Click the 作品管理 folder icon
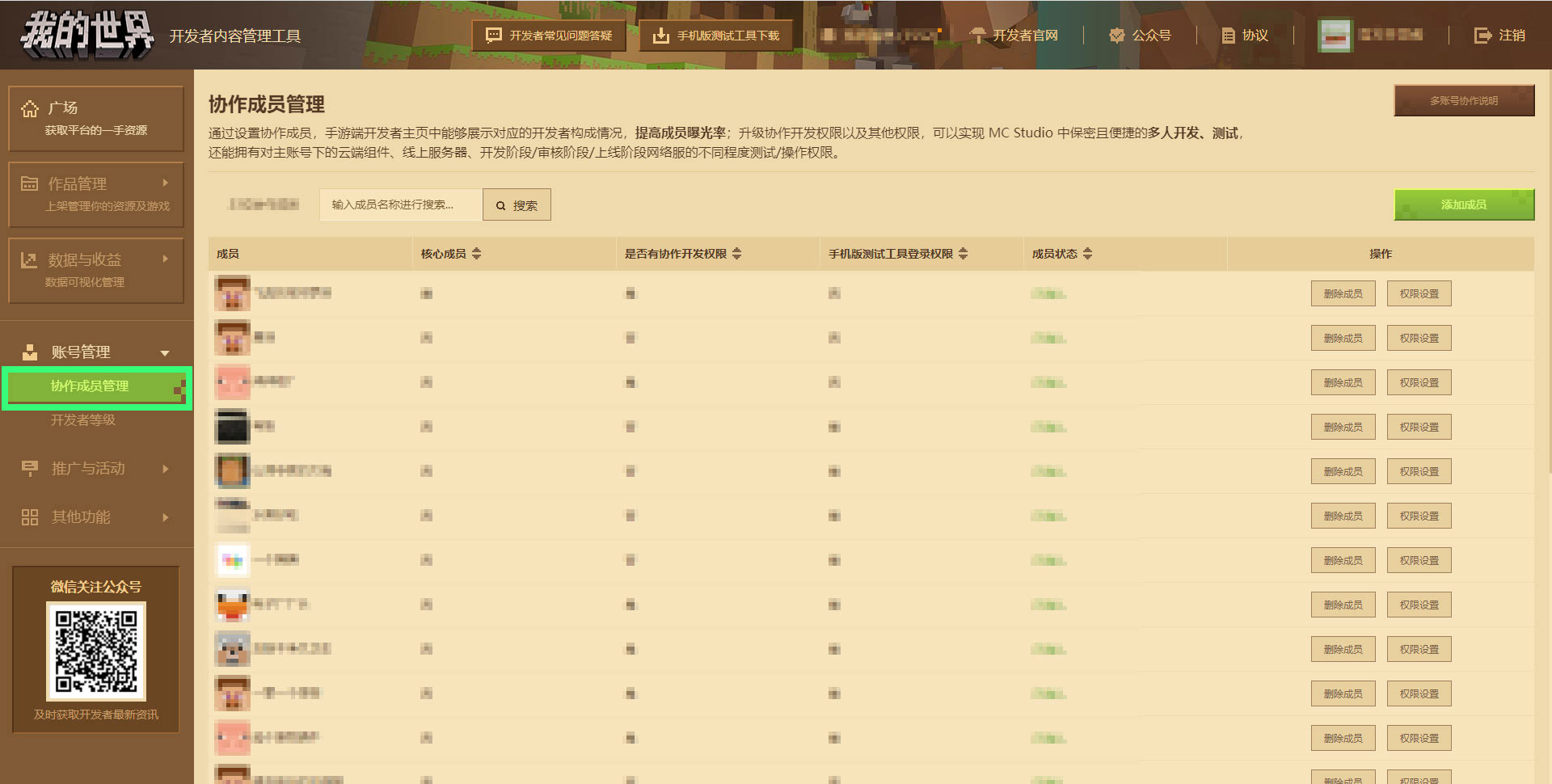Viewport: 1552px width, 784px height. (x=29, y=183)
